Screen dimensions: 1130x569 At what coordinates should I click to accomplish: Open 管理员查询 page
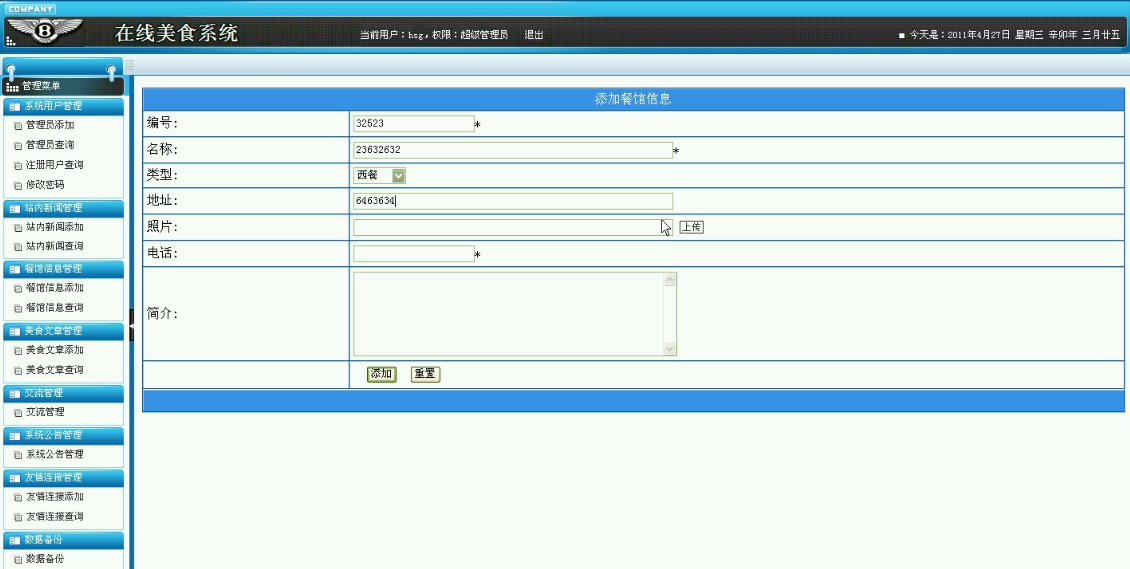coord(50,145)
